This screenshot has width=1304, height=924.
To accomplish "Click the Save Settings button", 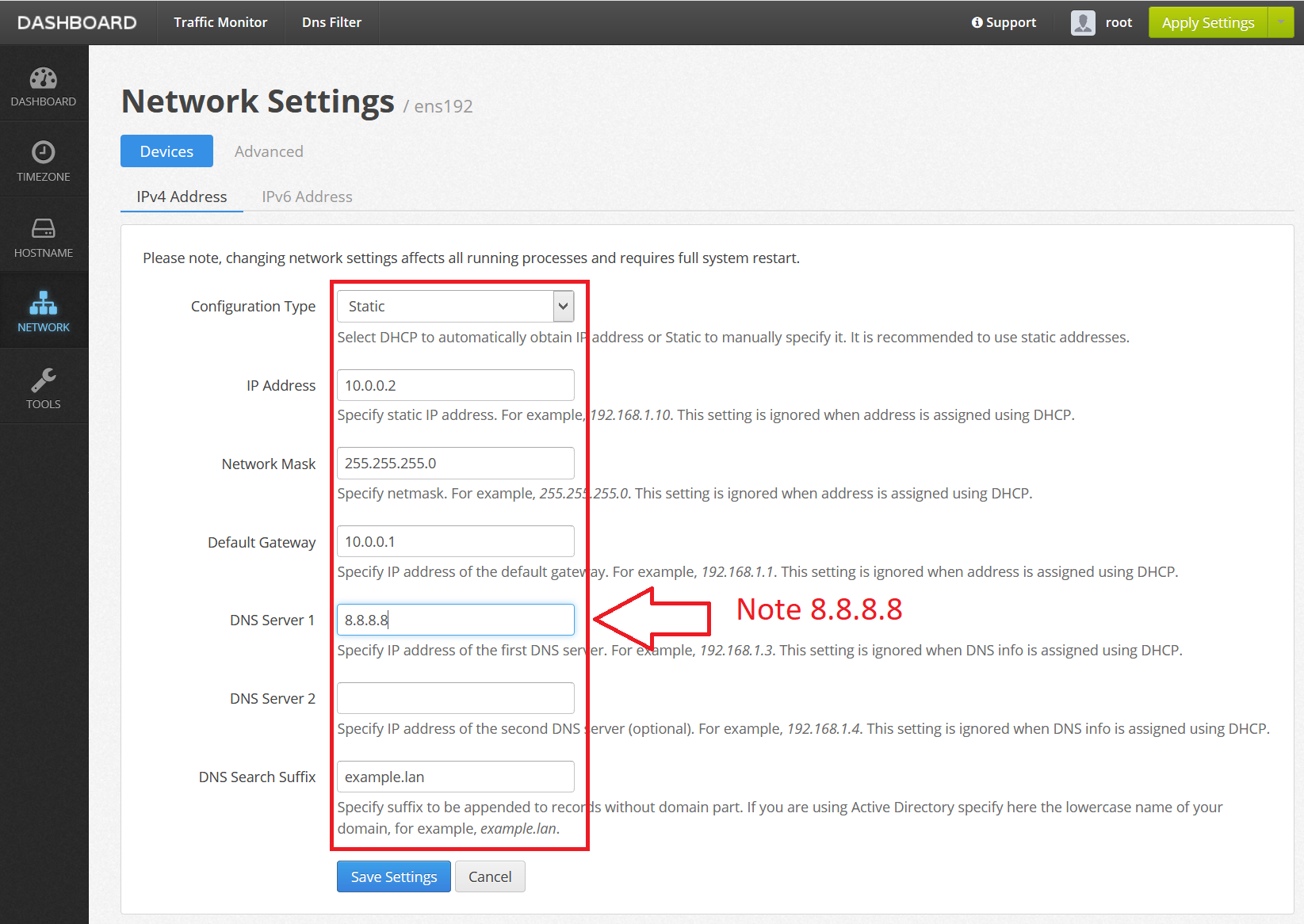I will point(394,876).
